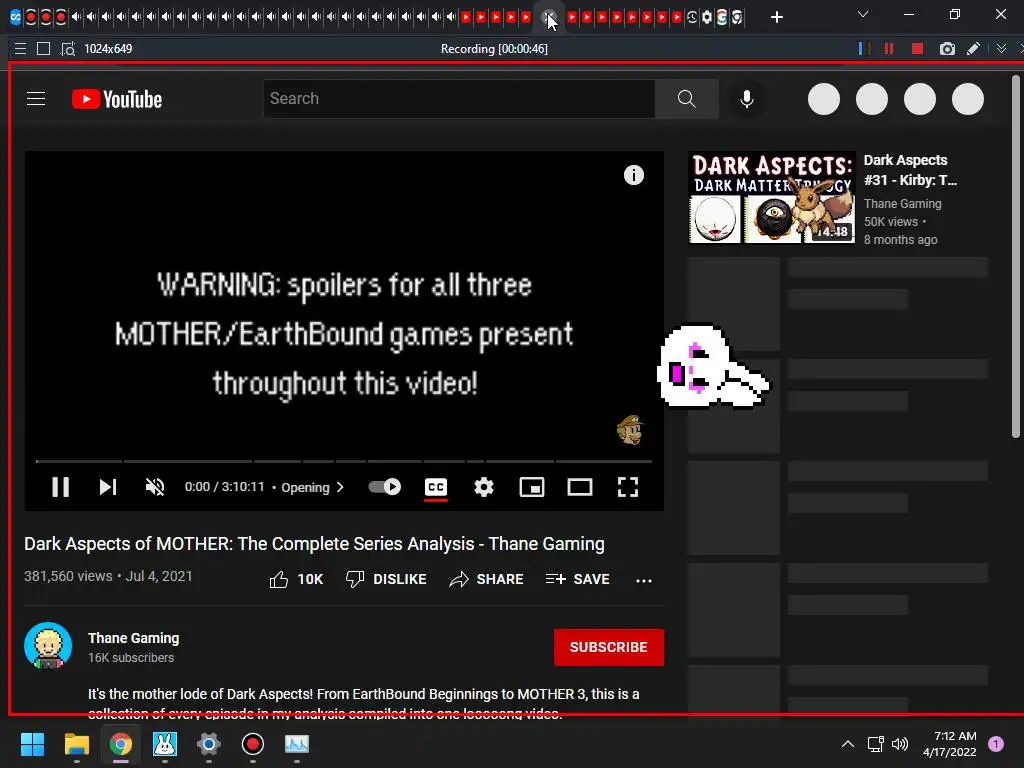Select full-screen capture mode rectangle icon
The width and height of the screenshot is (1024, 768).
click(44, 48)
